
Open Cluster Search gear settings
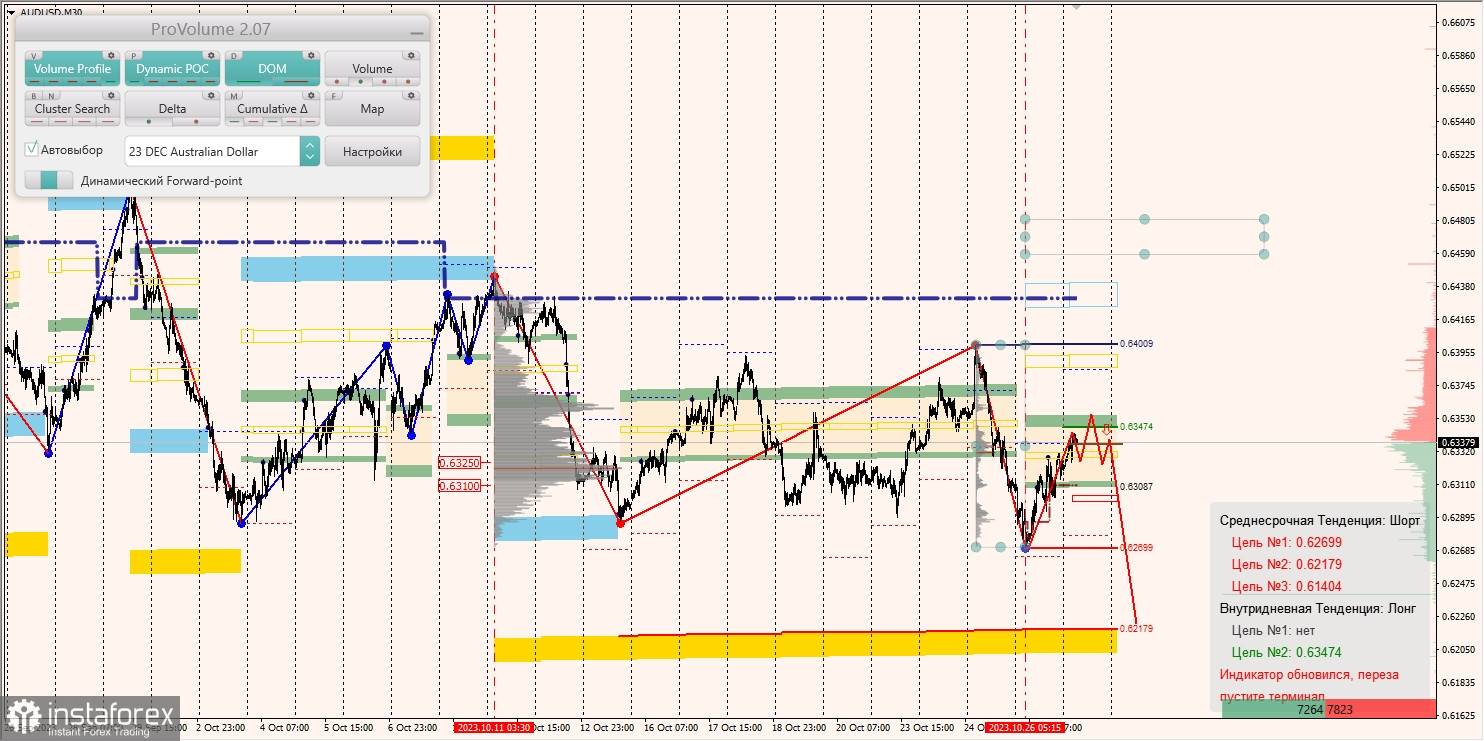111,95
